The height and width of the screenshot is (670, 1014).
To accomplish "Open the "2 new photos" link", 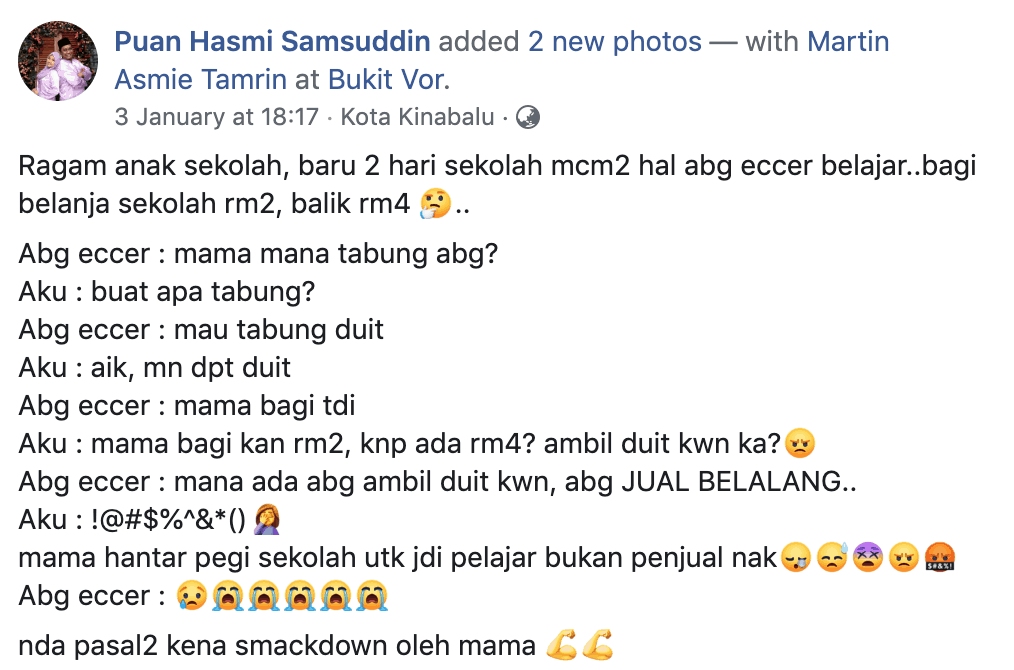I will [615, 42].
